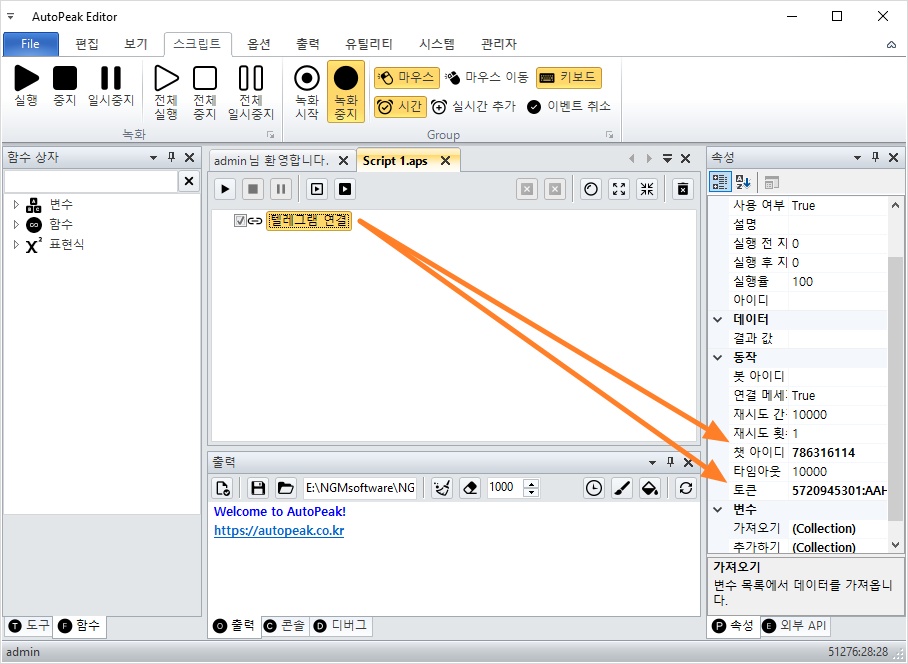Click the eraser icon in 출력 toolbar
This screenshot has height=664, width=908.
pos(470,488)
